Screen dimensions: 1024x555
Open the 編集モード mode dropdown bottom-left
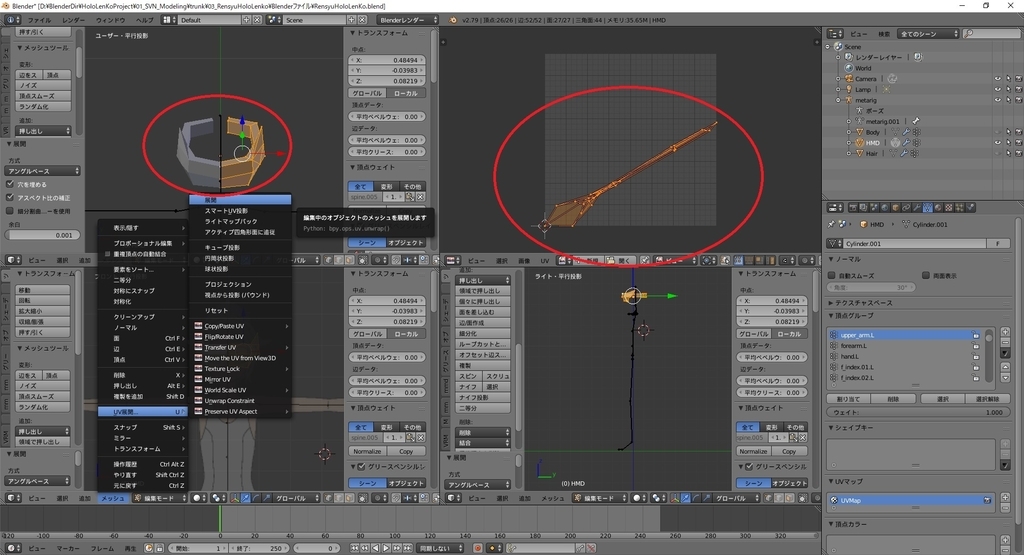coord(159,498)
